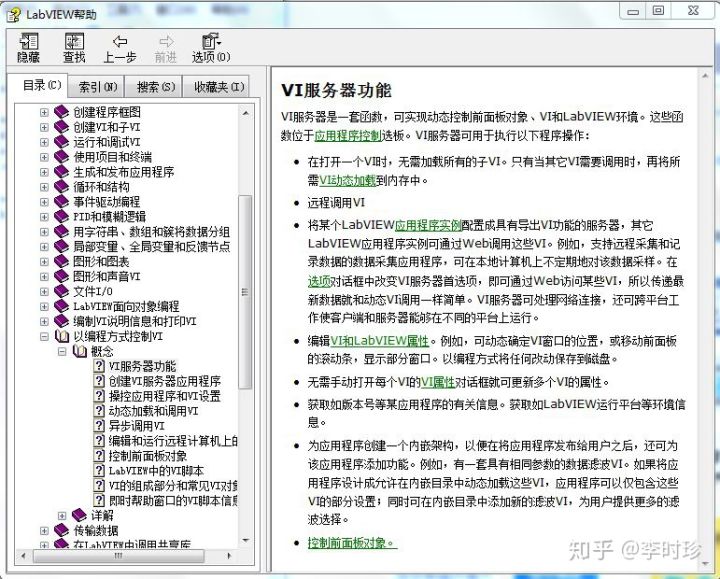Expand the 循环和结构 tree node
The height and width of the screenshot is (579, 720).
click(x=44, y=187)
